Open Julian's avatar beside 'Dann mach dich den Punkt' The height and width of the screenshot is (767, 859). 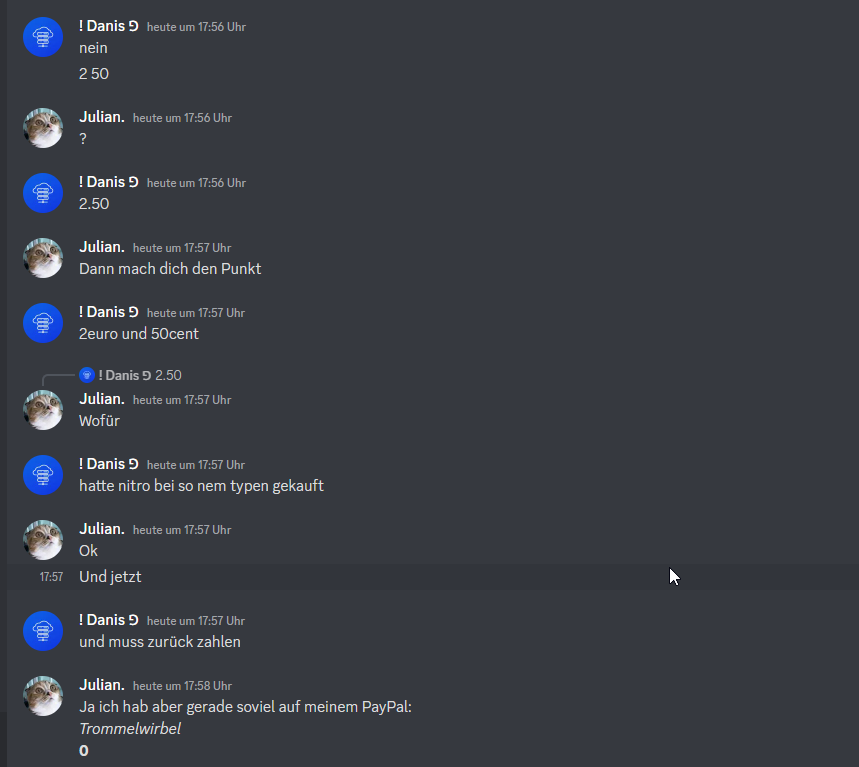pos(43,257)
